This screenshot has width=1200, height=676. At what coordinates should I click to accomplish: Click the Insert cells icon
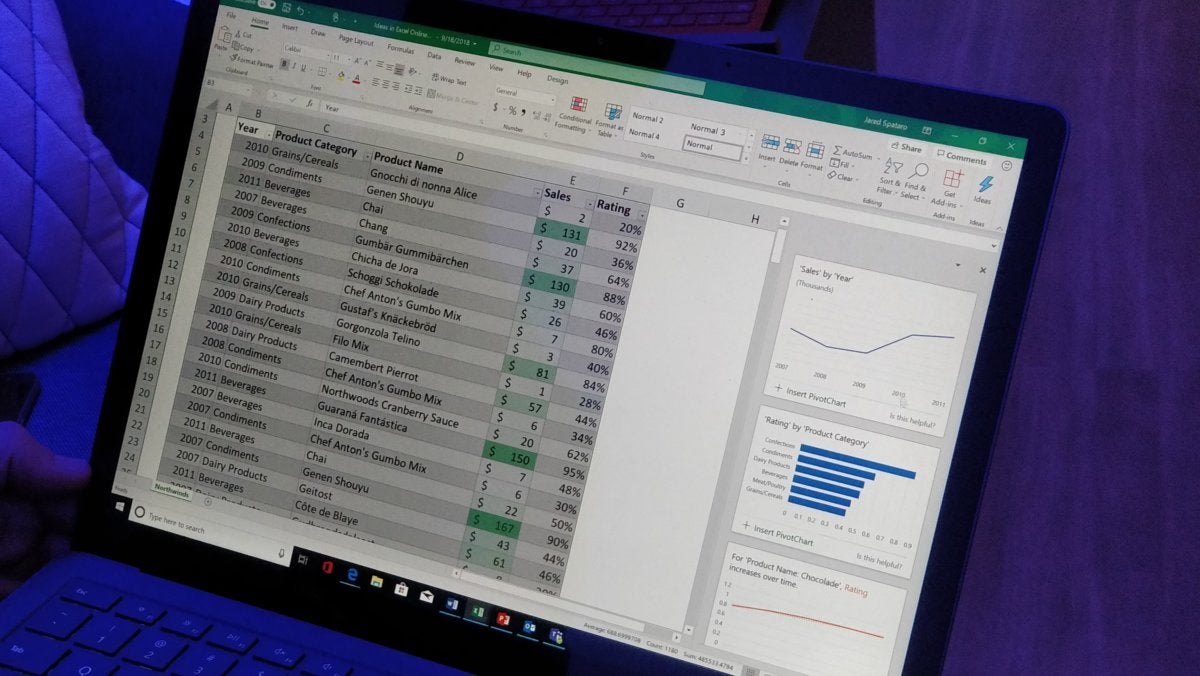point(769,143)
